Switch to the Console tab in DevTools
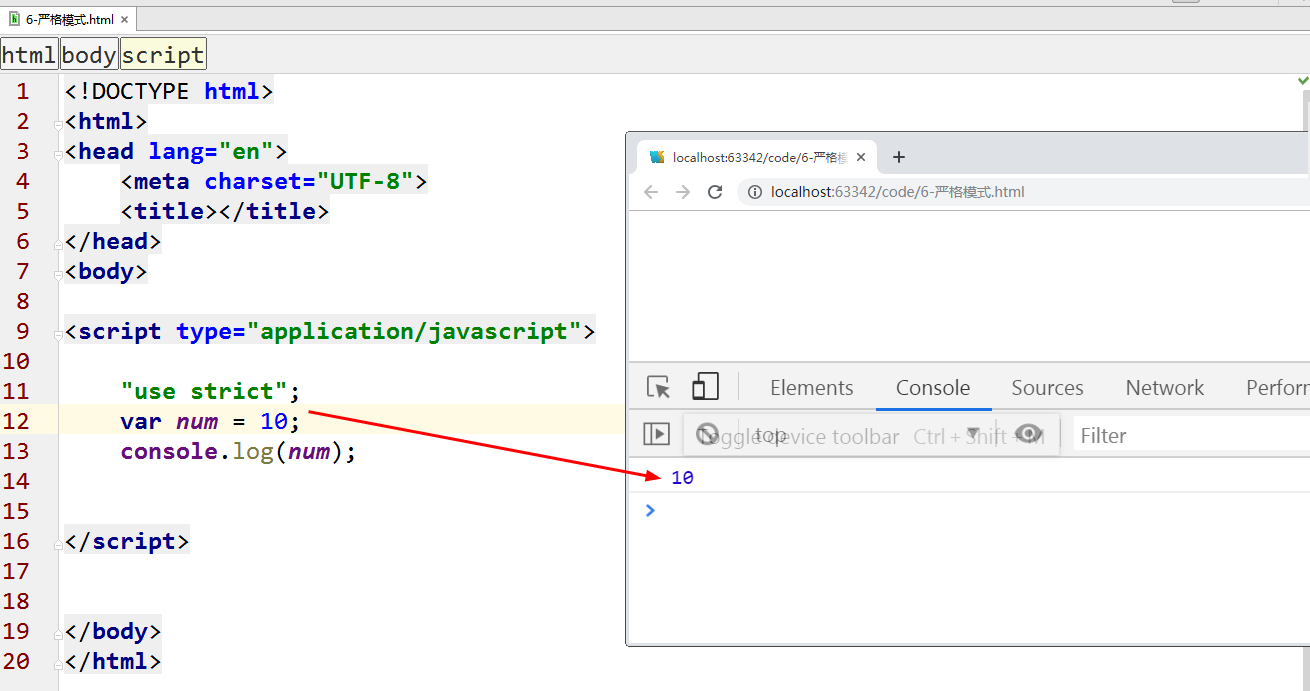Viewport: 1310px width, 691px height. (x=933, y=388)
